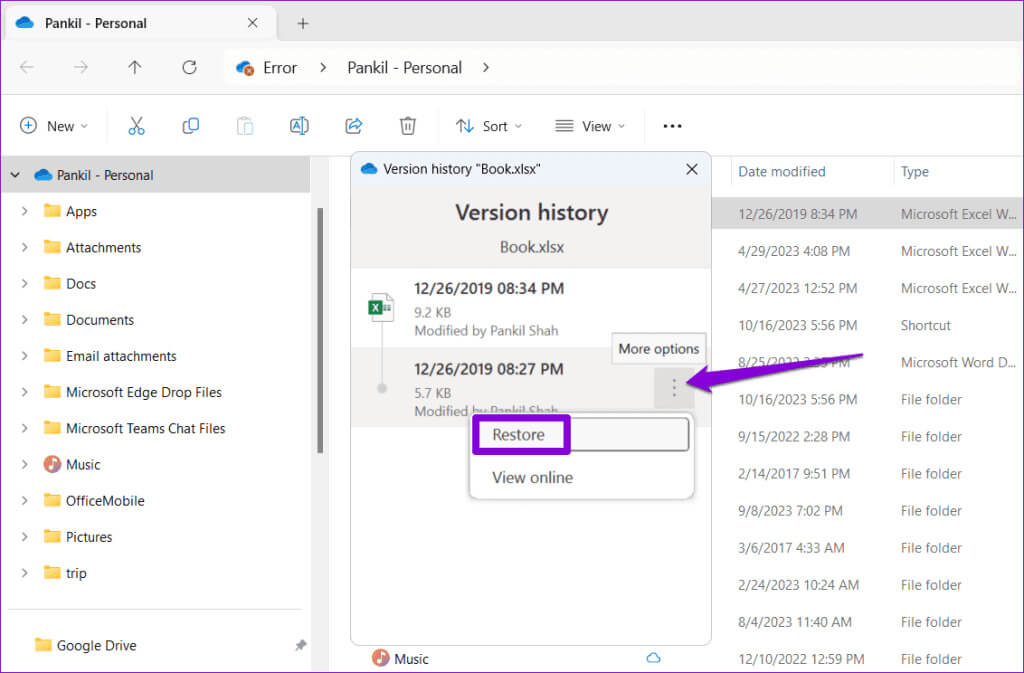Choose View online from context menu
Screen dimensions: 1024x673
(532, 478)
